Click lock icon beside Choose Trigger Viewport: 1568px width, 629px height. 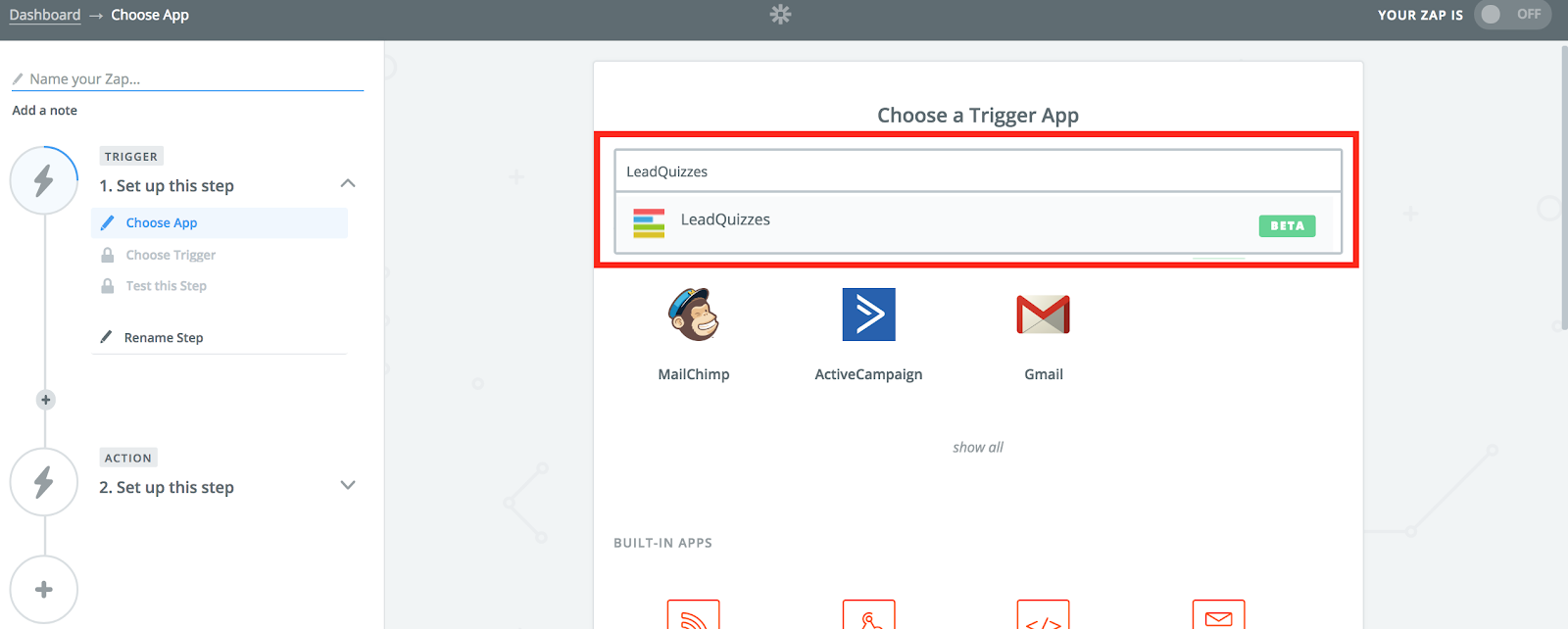[x=108, y=255]
